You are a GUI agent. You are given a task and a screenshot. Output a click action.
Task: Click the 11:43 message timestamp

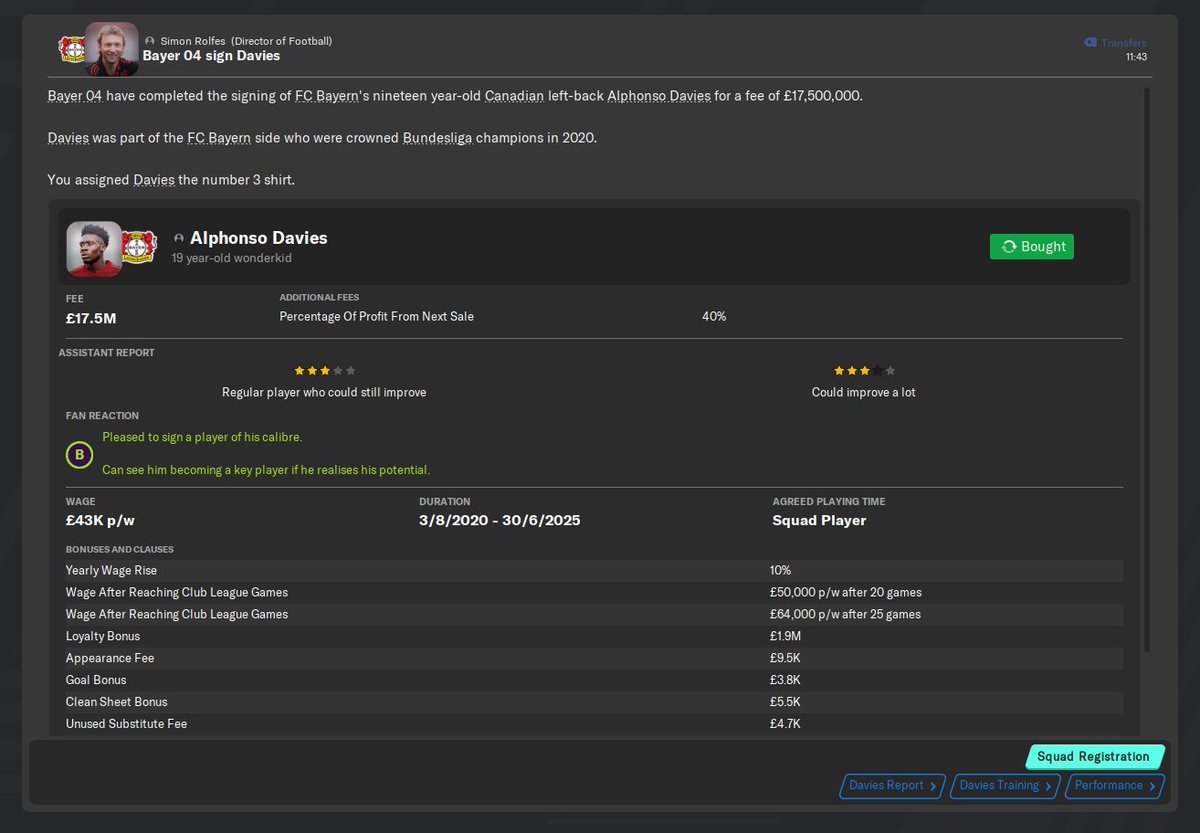[x=1136, y=57]
